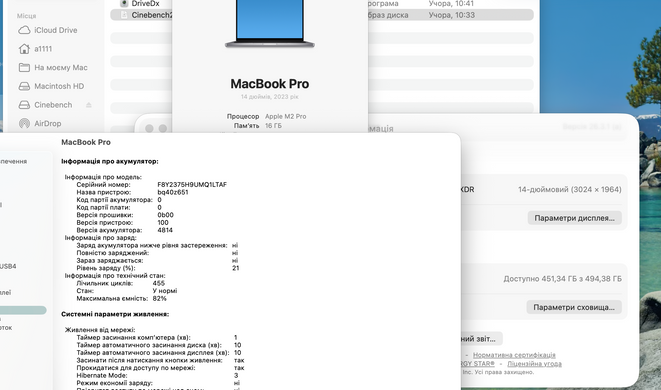The height and width of the screenshot is (390, 661).
Task: Click "Інформація про модель:" label
Action: coord(103,177)
